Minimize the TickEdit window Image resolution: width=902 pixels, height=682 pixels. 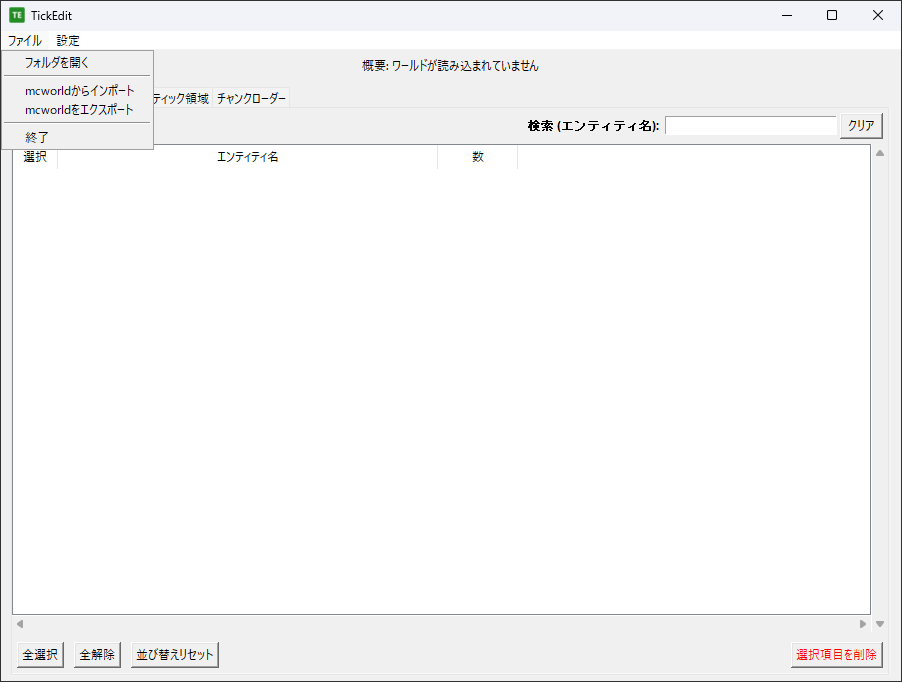click(787, 16)
